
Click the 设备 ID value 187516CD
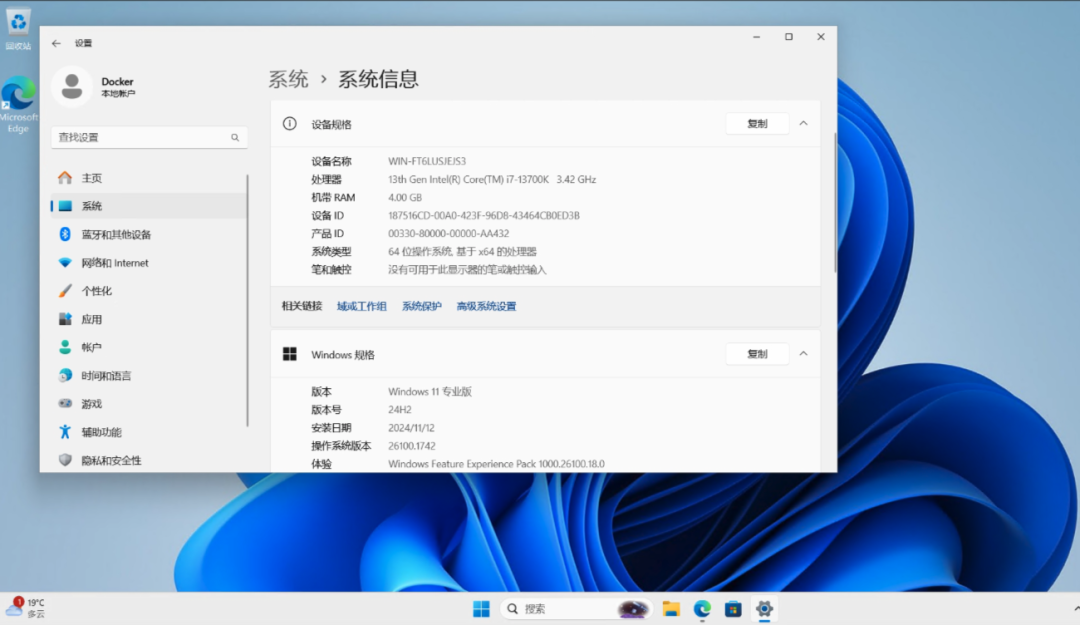[x=484, y=216]
